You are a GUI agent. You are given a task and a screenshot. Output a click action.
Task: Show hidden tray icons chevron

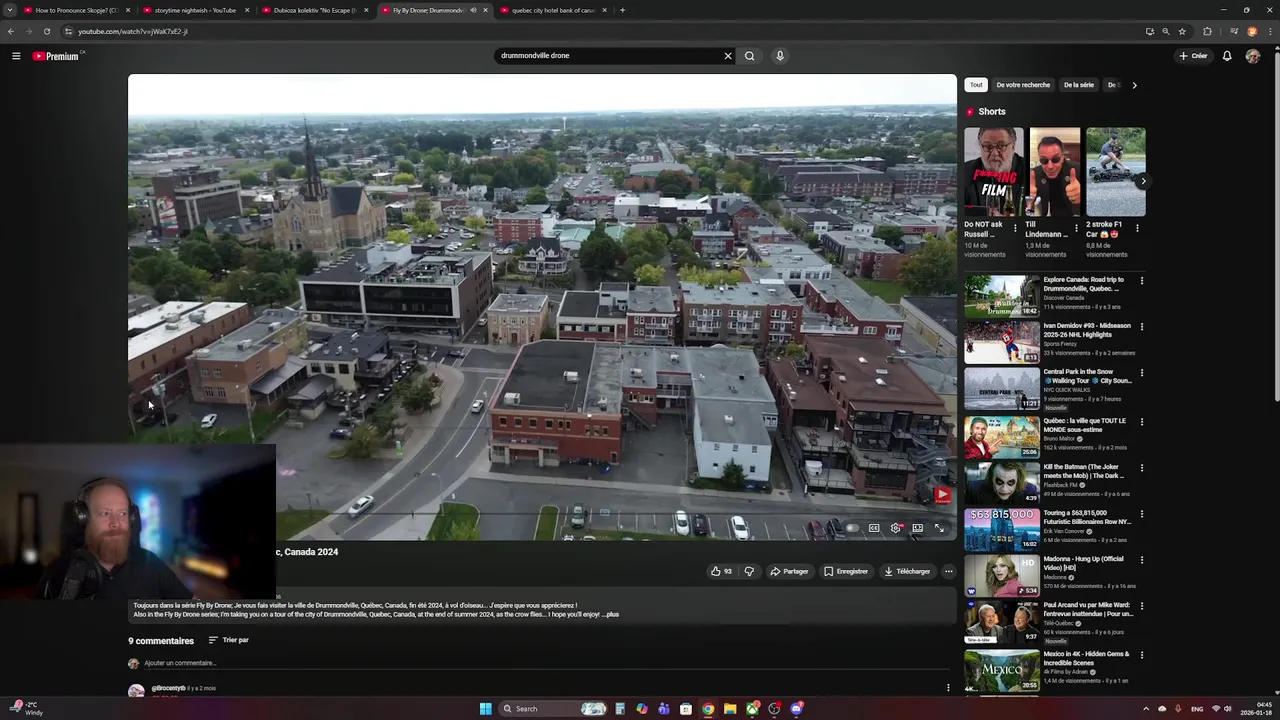(1146, 709)
